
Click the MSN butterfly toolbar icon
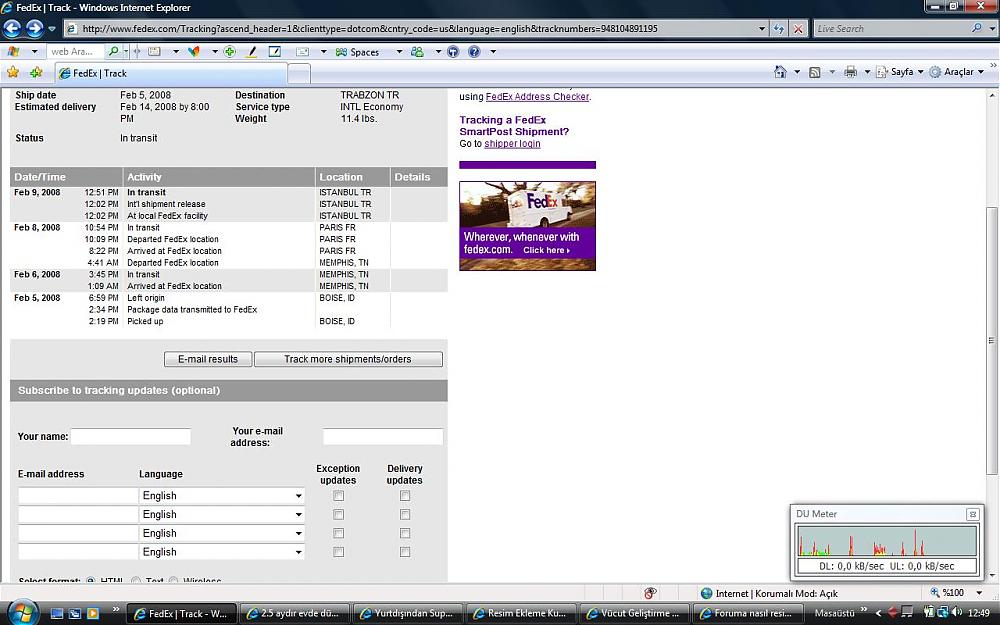point(195,52)
